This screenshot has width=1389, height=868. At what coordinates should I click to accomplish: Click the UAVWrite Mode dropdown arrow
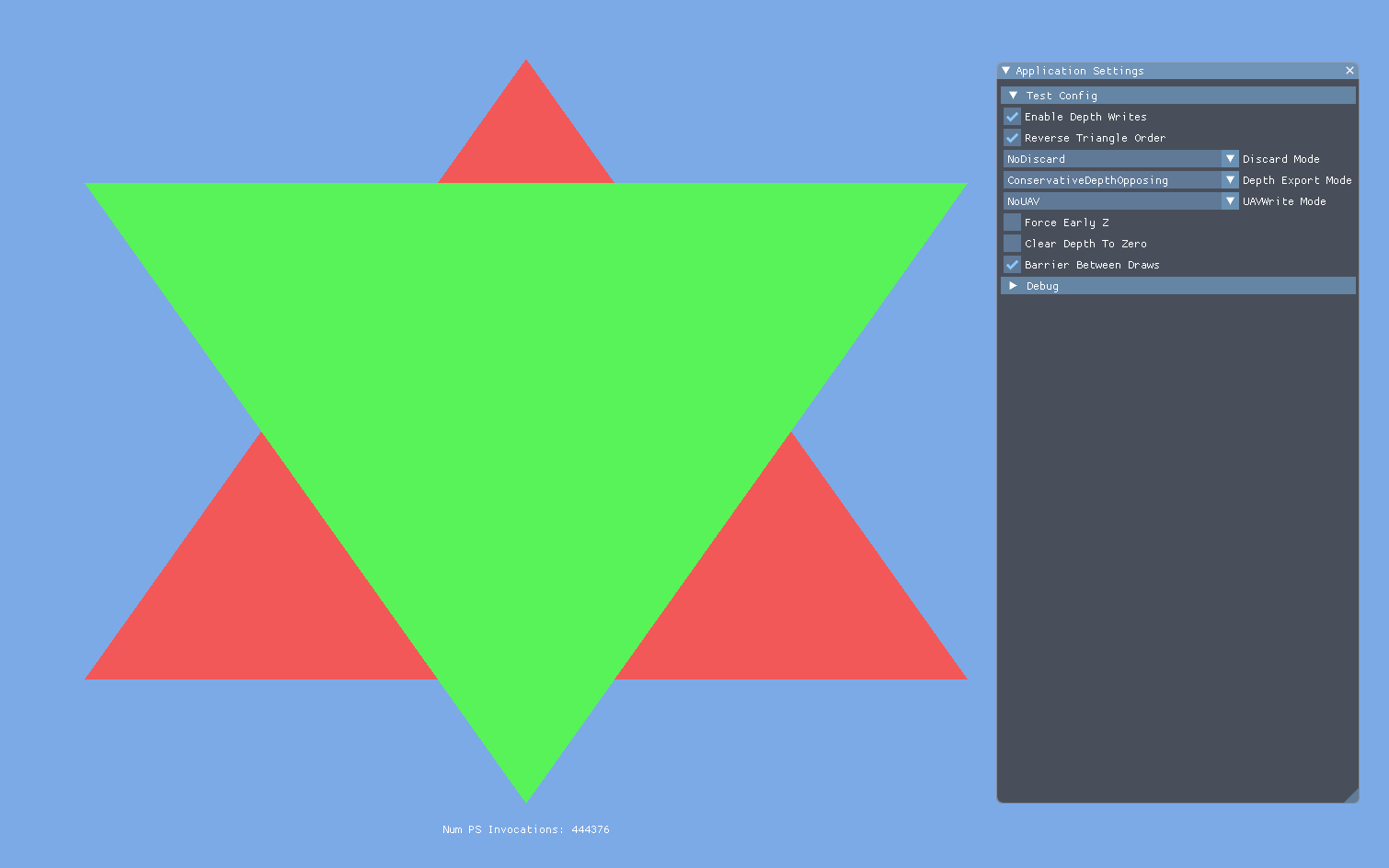[1230, 201]
